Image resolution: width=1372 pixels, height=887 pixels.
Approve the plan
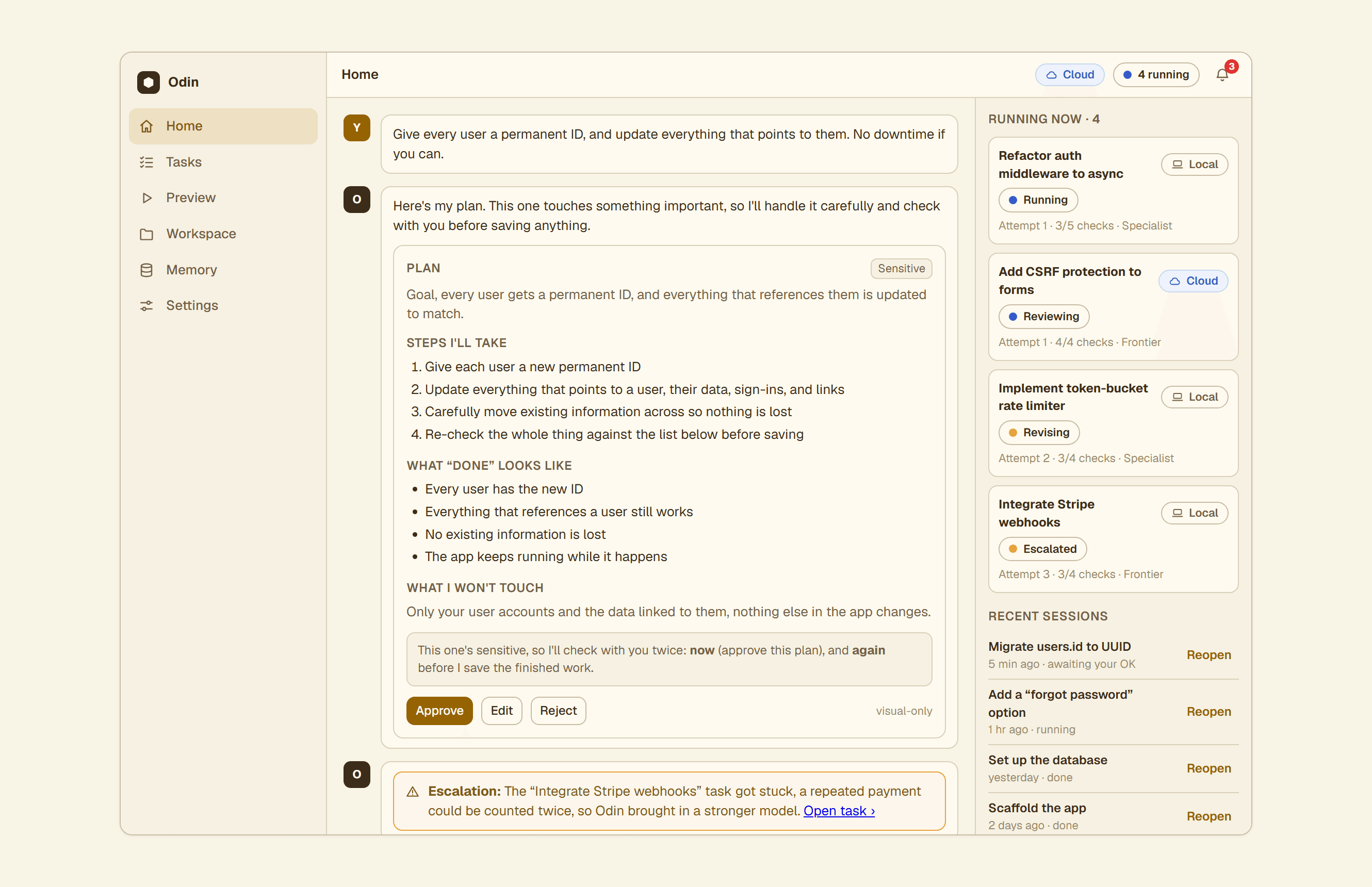439,711
